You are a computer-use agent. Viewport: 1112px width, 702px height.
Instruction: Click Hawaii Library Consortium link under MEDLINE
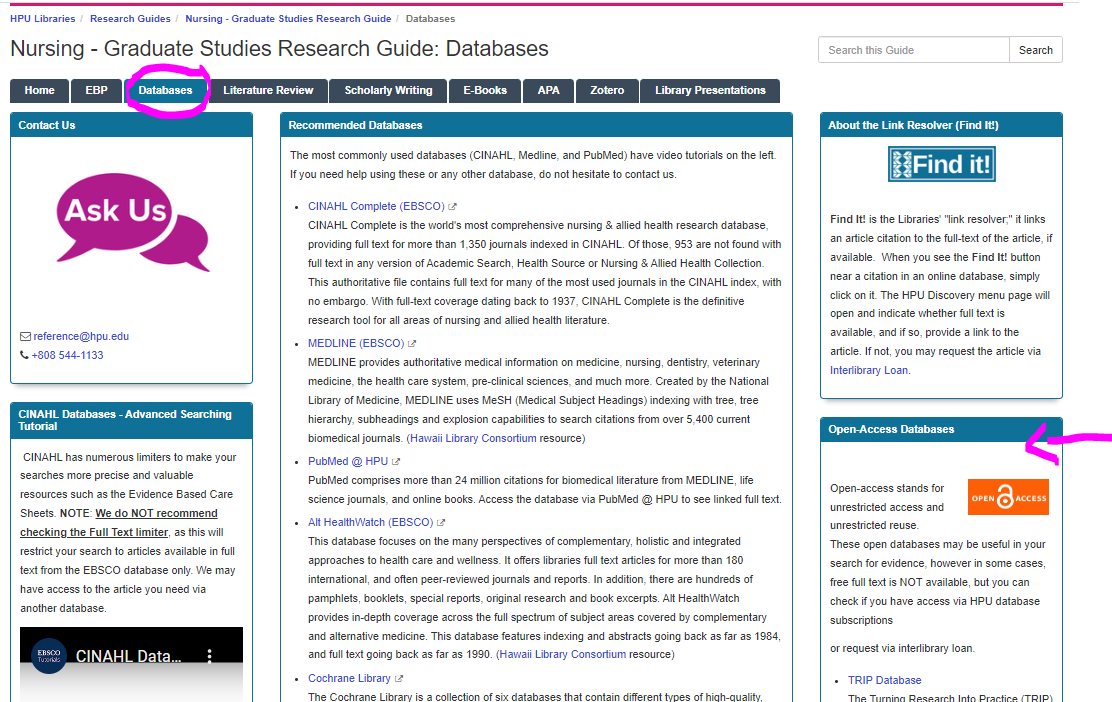[x=473, y=438]
